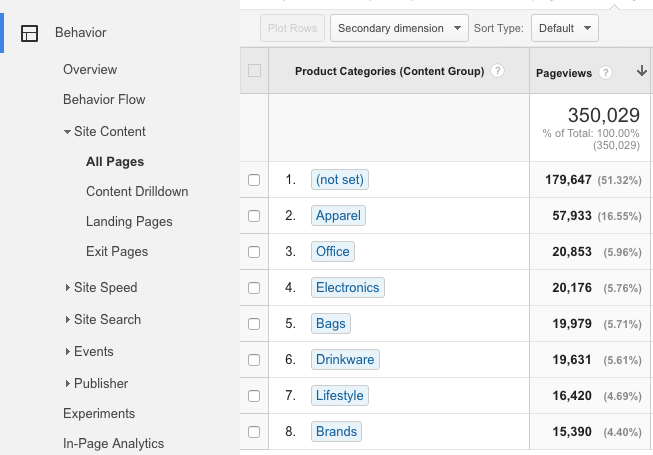Click help icon beside Product Categories header
The image size is (653, 455).
pyautogui.click(x=497, y=71)
